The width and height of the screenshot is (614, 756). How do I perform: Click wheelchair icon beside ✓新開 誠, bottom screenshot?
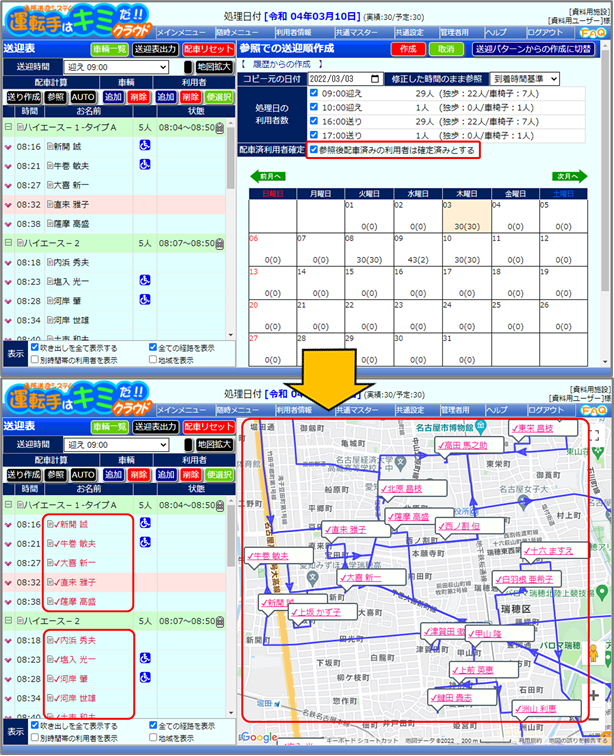pyautogui.click(x=145, y=523)
